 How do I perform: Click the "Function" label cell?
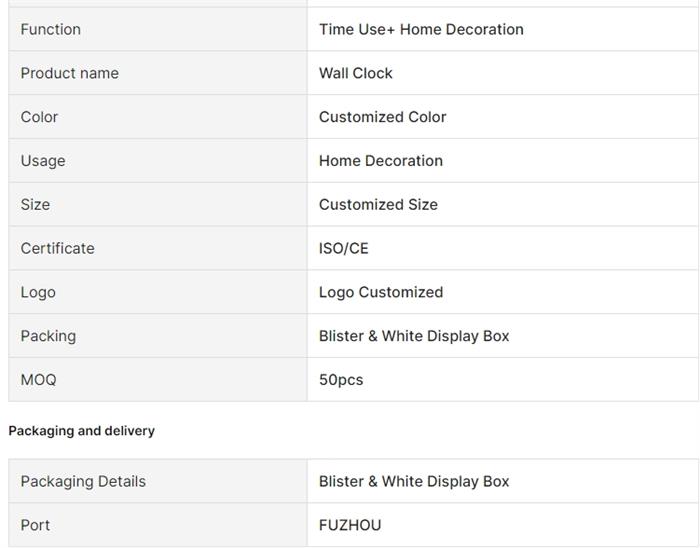(51, 29)
